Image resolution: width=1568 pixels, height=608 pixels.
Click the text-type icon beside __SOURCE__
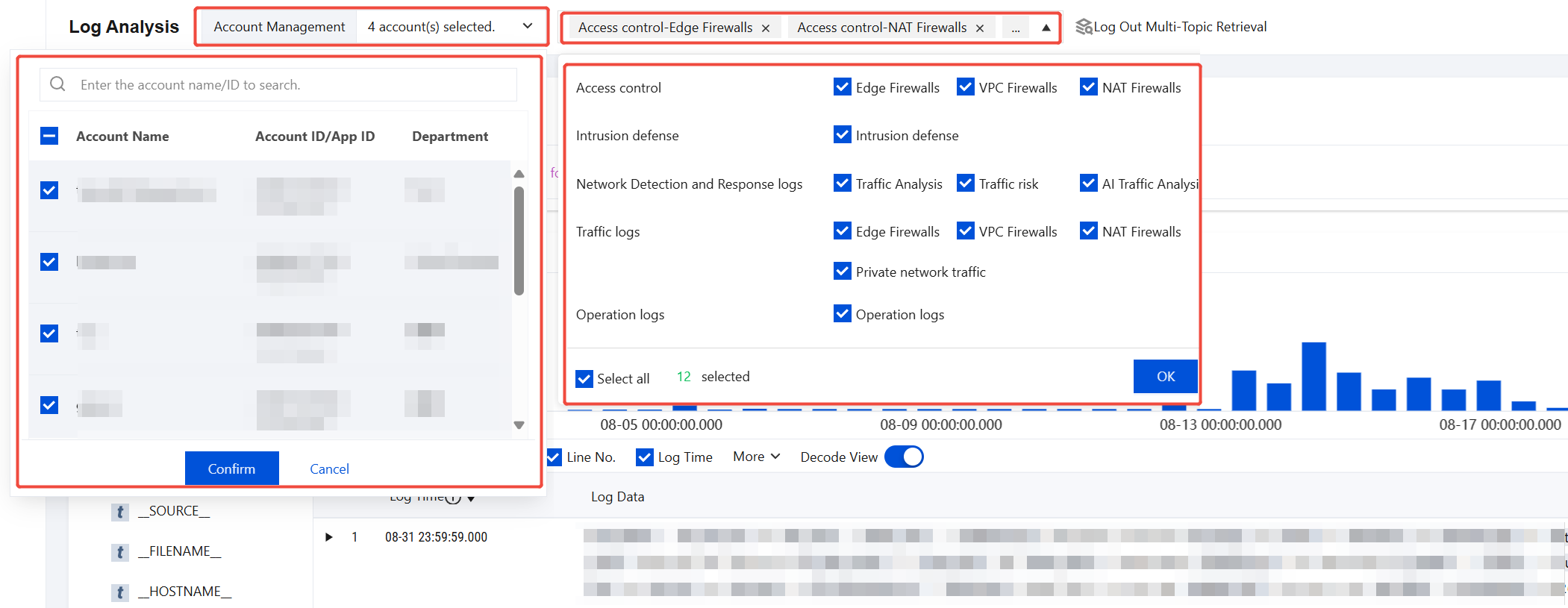coord(119,512)
